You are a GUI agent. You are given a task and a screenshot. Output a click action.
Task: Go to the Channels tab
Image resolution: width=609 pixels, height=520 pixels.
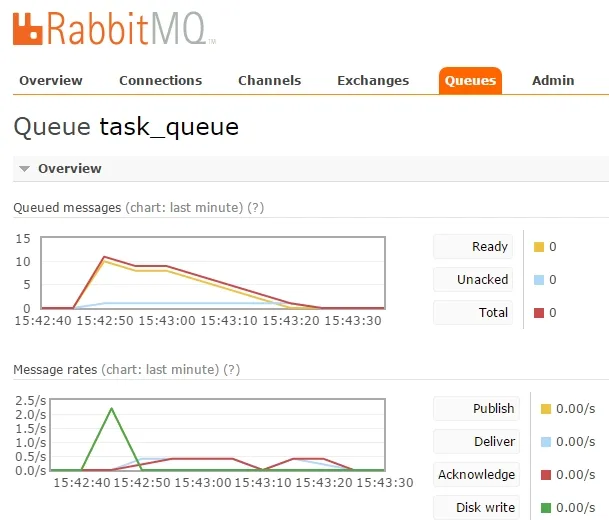pos(270,80)
